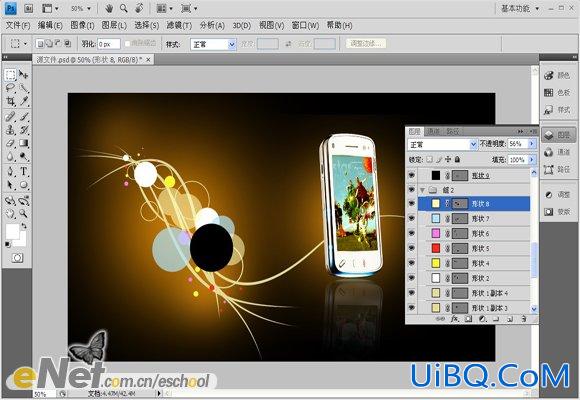The image size is (580, 400).
Task: Select the Pen tool
Action: pyautogui.click(x=10, y=171)
